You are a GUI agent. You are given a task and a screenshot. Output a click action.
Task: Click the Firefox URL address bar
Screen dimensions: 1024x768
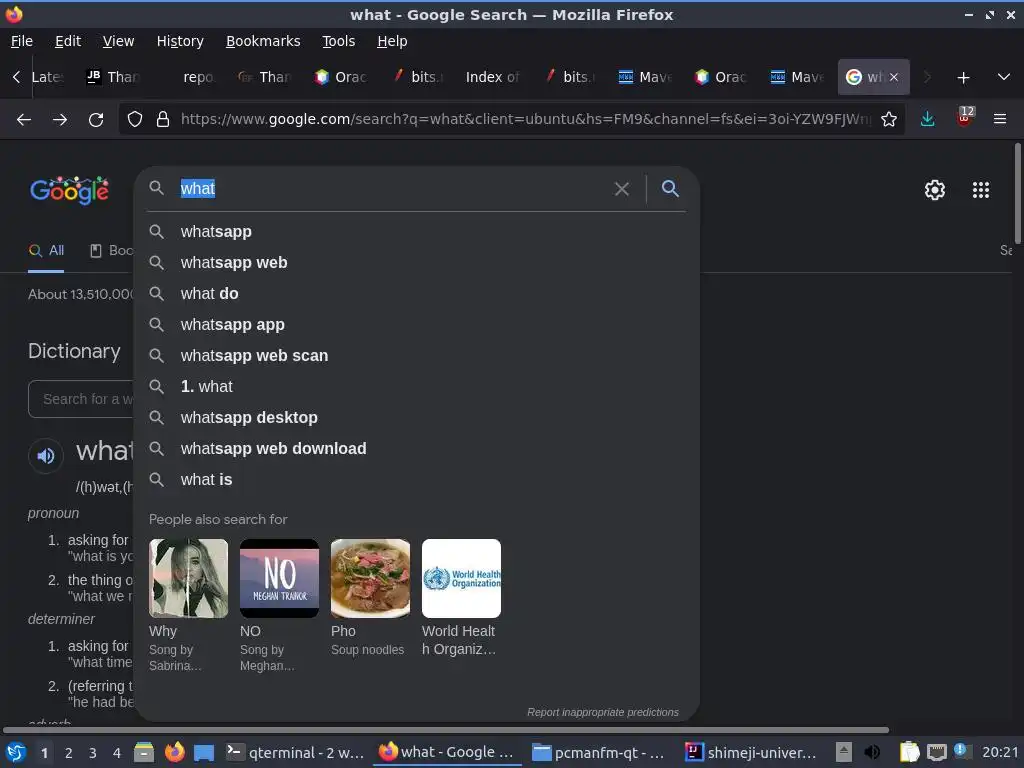(x=526, y=120)
